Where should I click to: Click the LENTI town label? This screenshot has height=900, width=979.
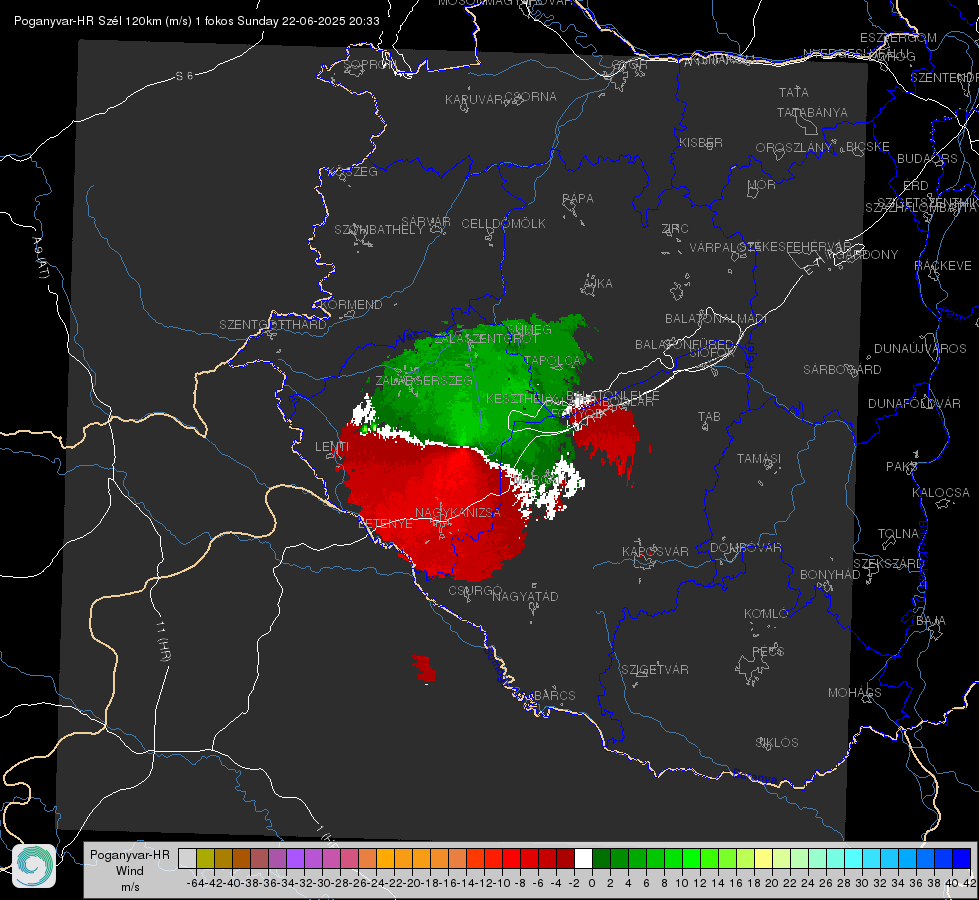(x=332, y=447)
